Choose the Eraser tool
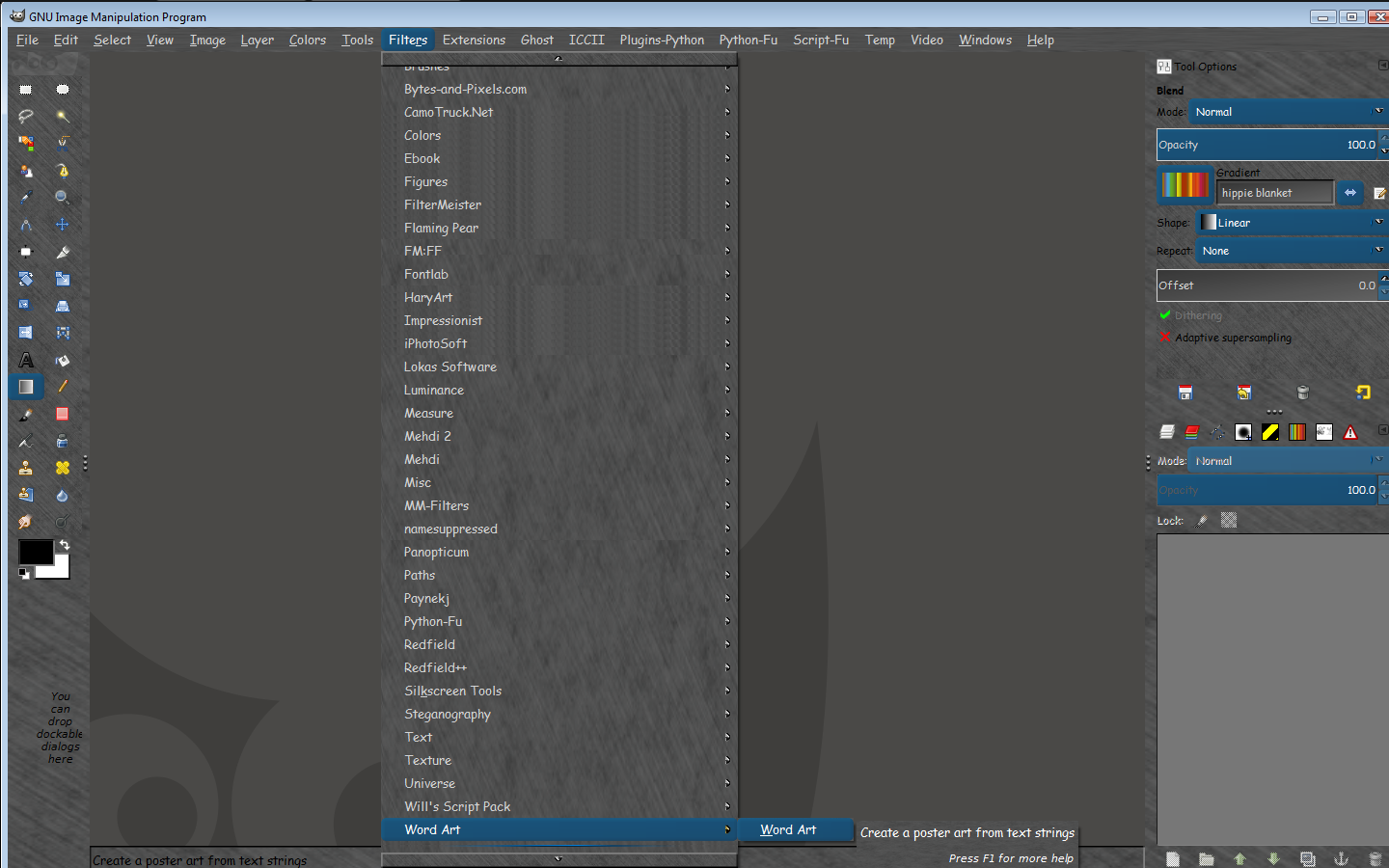 coord(63,414)
